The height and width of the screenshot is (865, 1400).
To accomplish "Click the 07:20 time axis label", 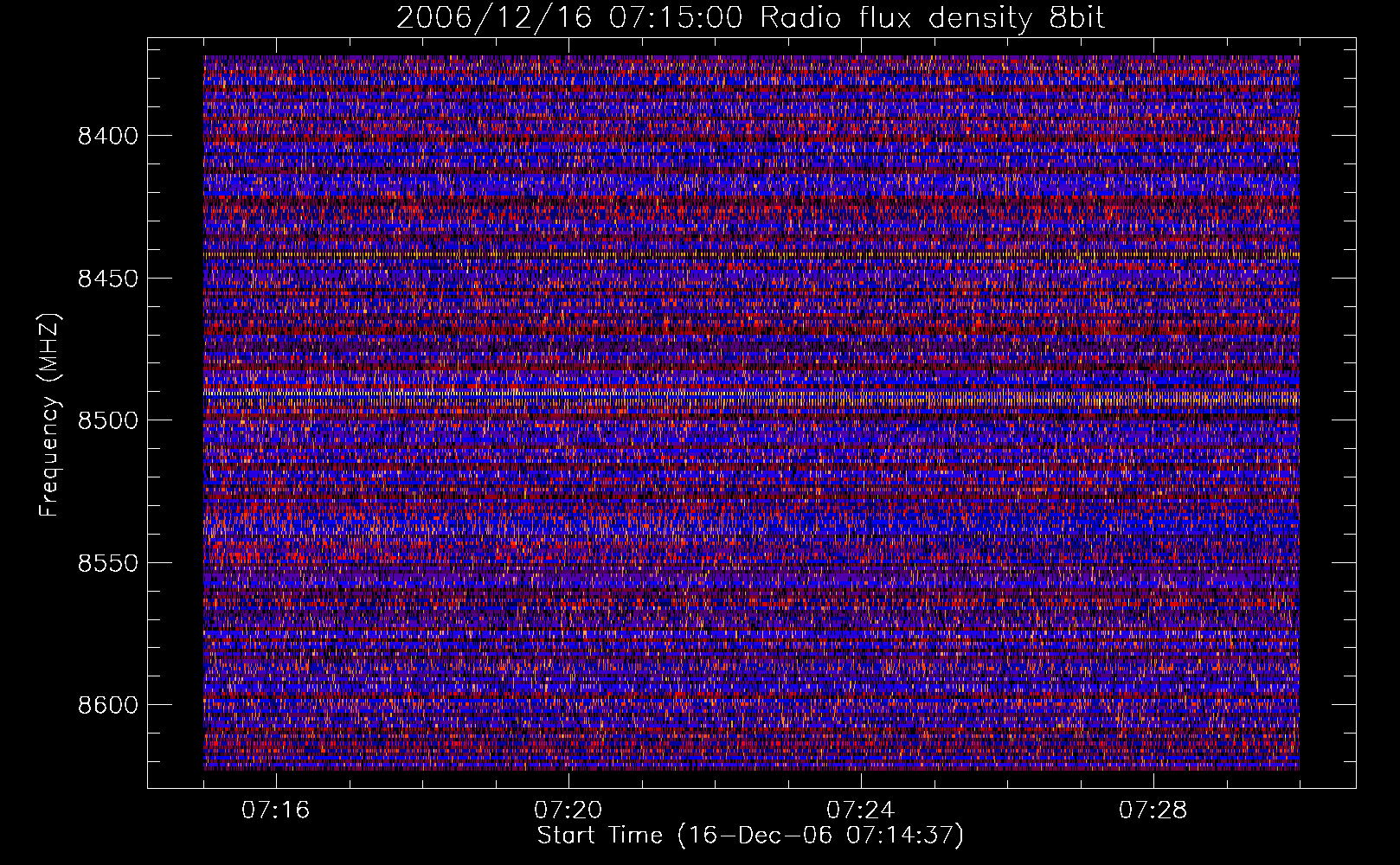I will click(568, 811).
